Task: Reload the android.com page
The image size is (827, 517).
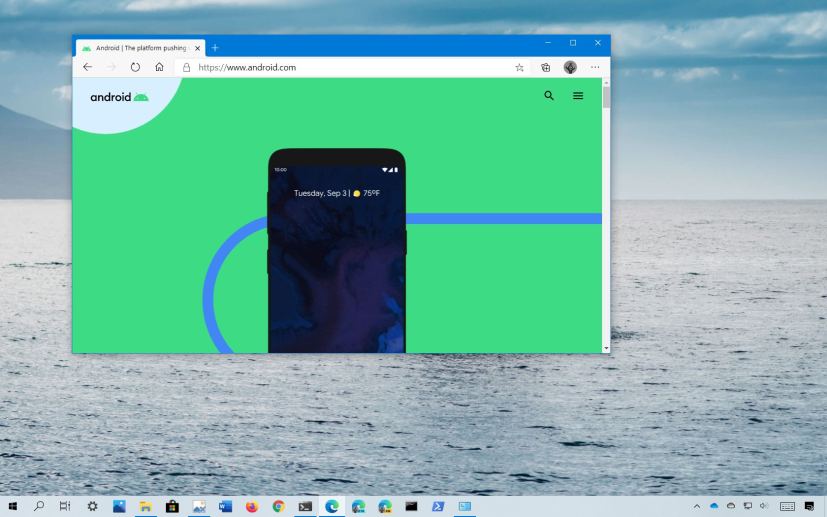Action: 136,67
